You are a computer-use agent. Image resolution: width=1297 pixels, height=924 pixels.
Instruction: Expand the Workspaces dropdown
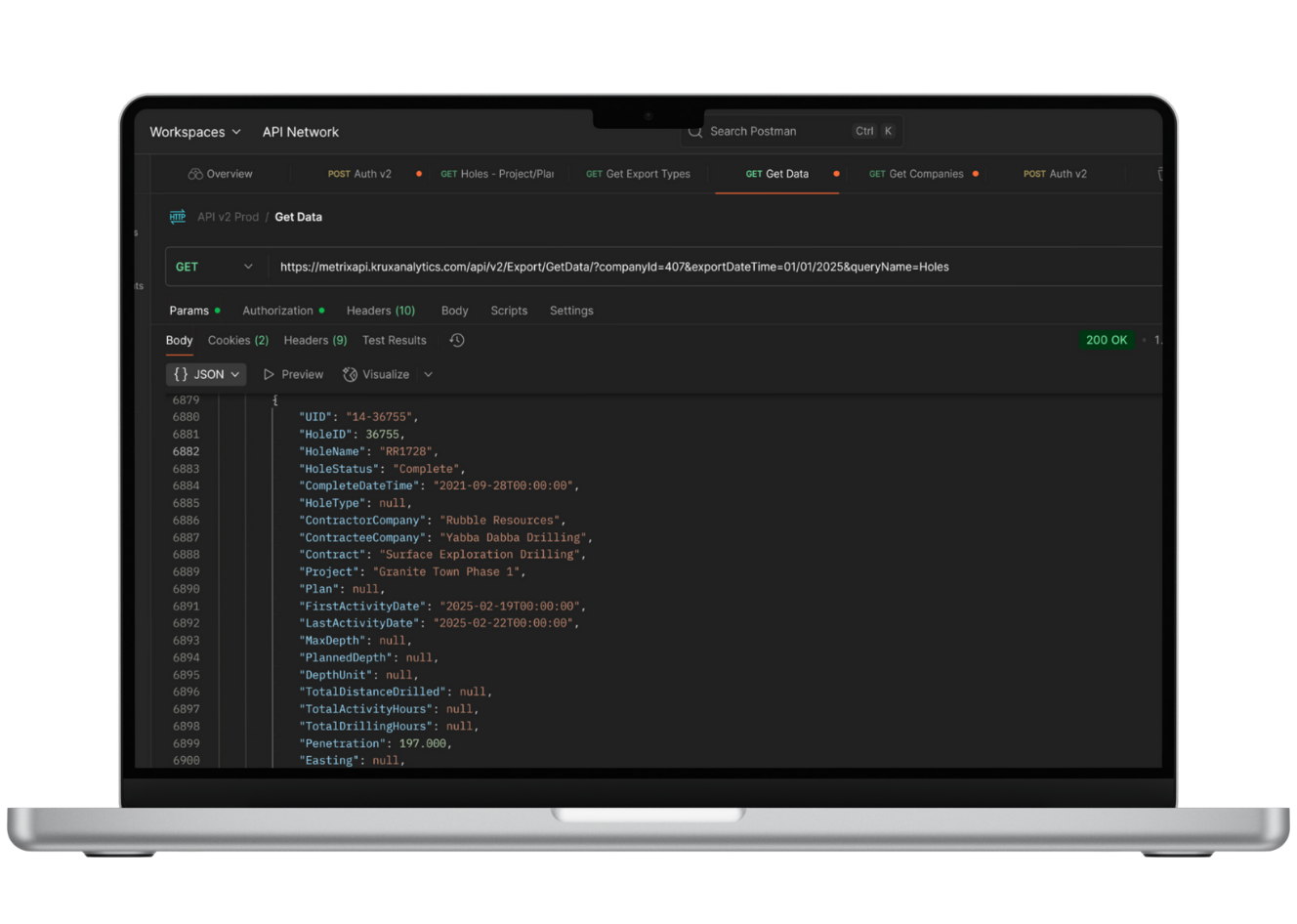(194, 131)
